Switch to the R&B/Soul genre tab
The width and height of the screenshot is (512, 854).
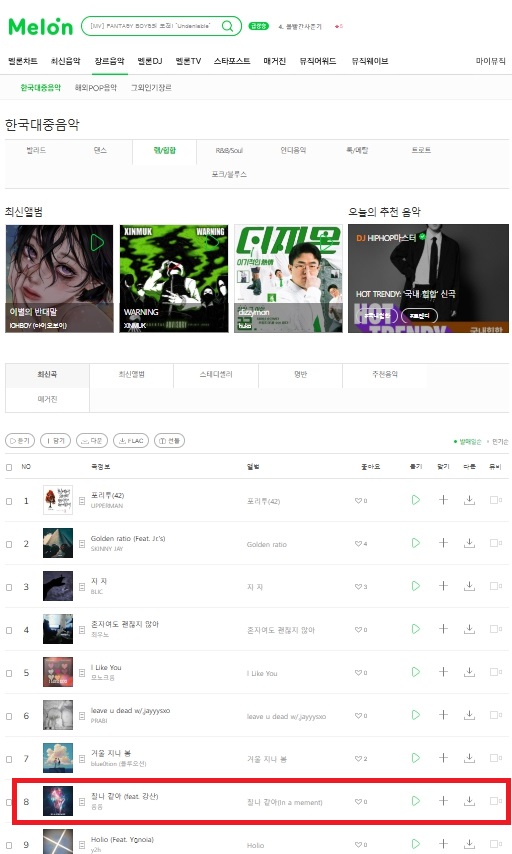tap(229, 150)
